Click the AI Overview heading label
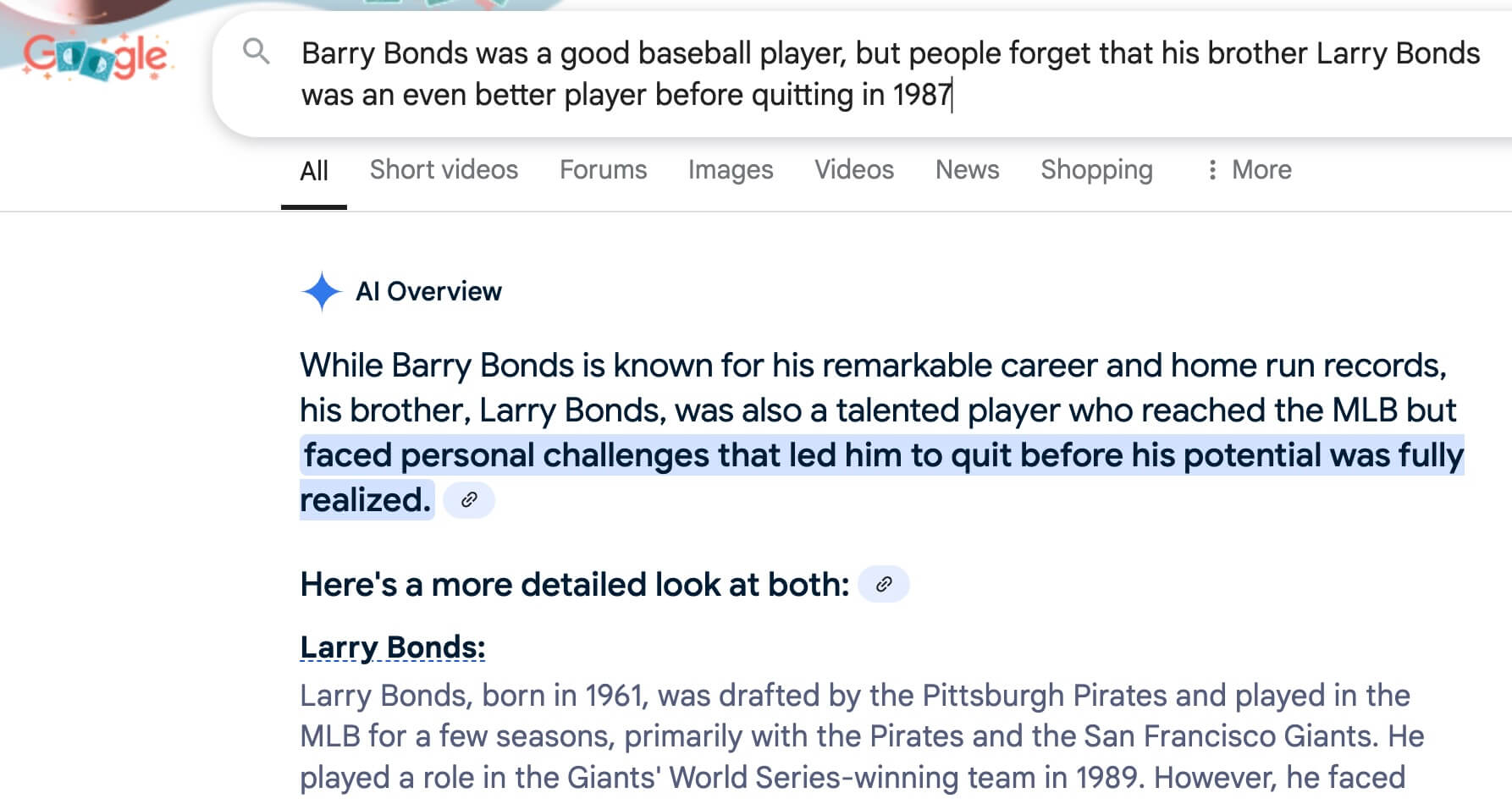Screen dimensions: 1512x804 (x=428, y=292)
